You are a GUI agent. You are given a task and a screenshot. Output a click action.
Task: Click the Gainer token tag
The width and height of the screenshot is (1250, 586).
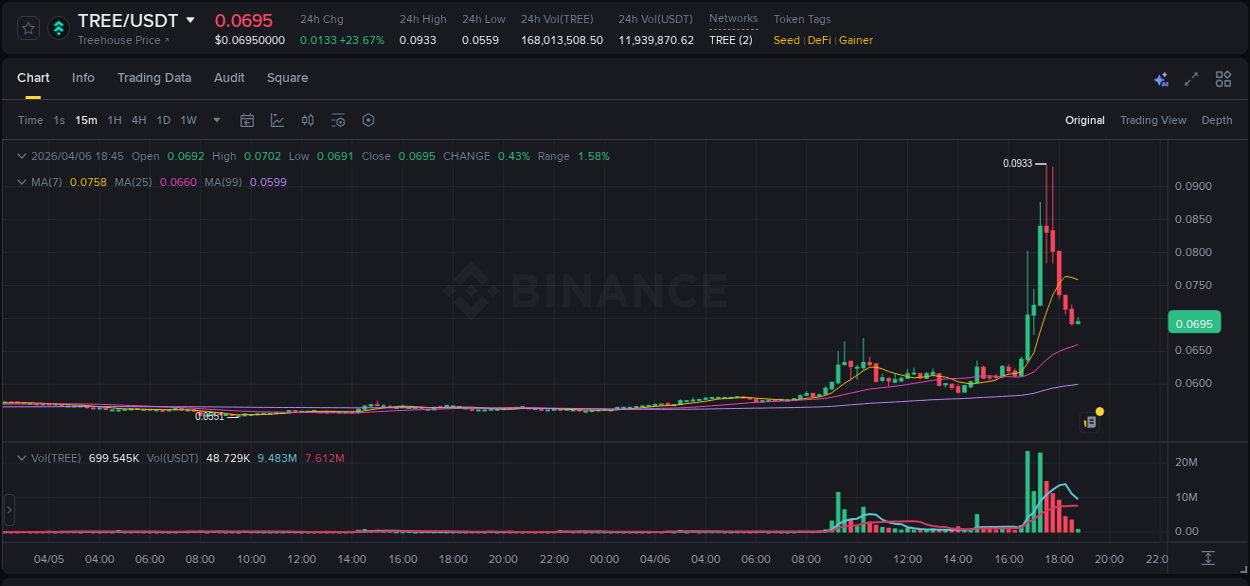856,40
